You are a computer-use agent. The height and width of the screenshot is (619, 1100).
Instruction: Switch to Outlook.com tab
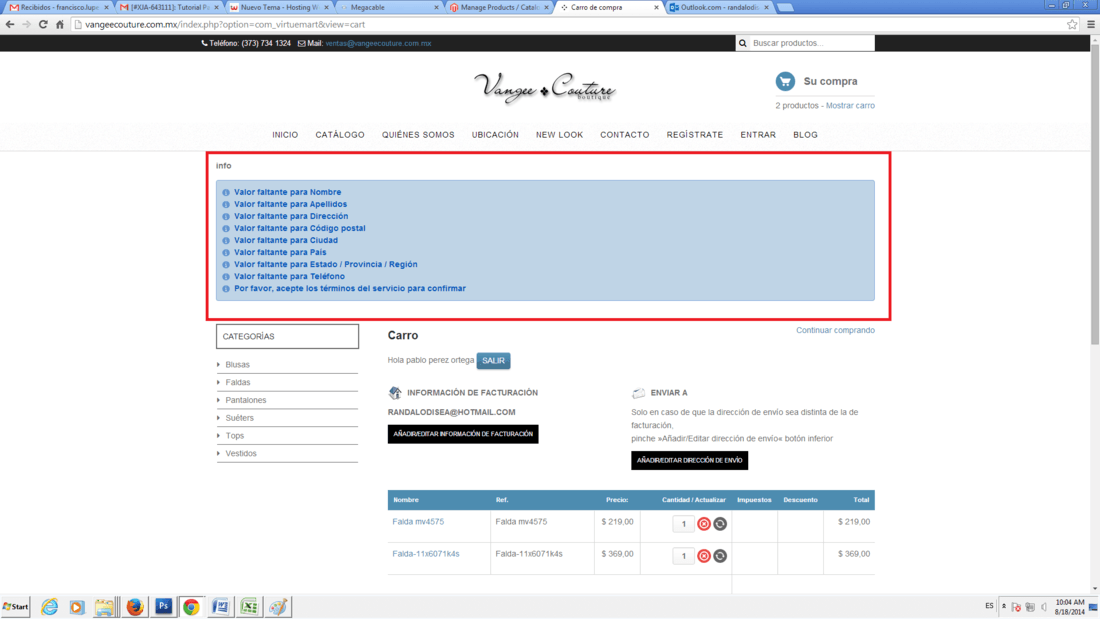click(x=719, y=7)
